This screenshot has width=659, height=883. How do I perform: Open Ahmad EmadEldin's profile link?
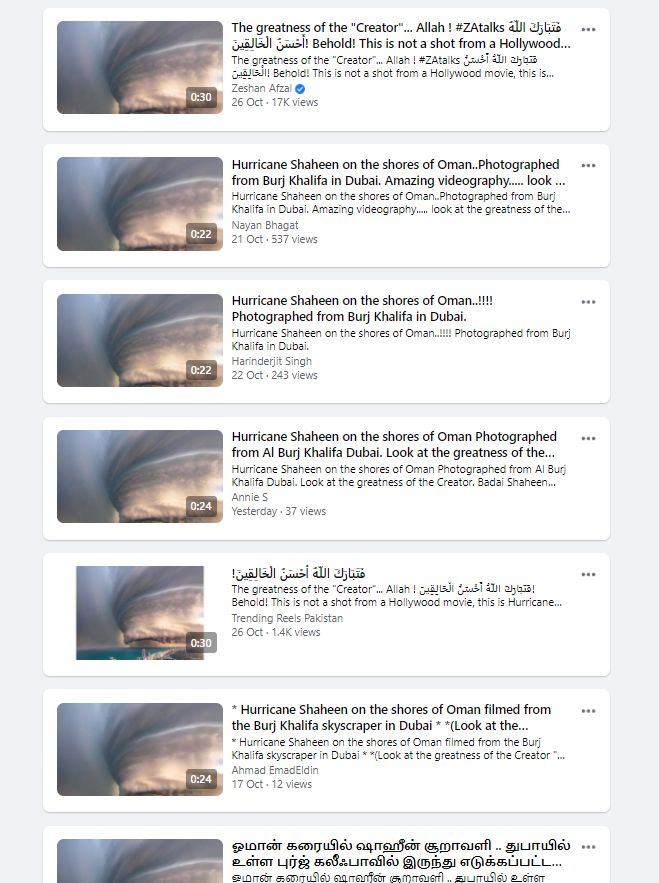pos(274,770)
